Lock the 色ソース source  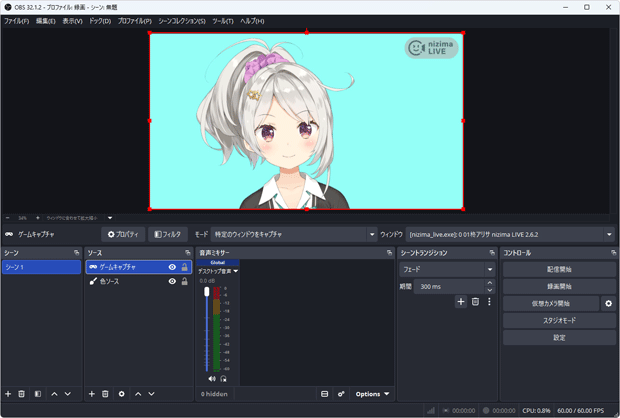[x=184, y=281]
